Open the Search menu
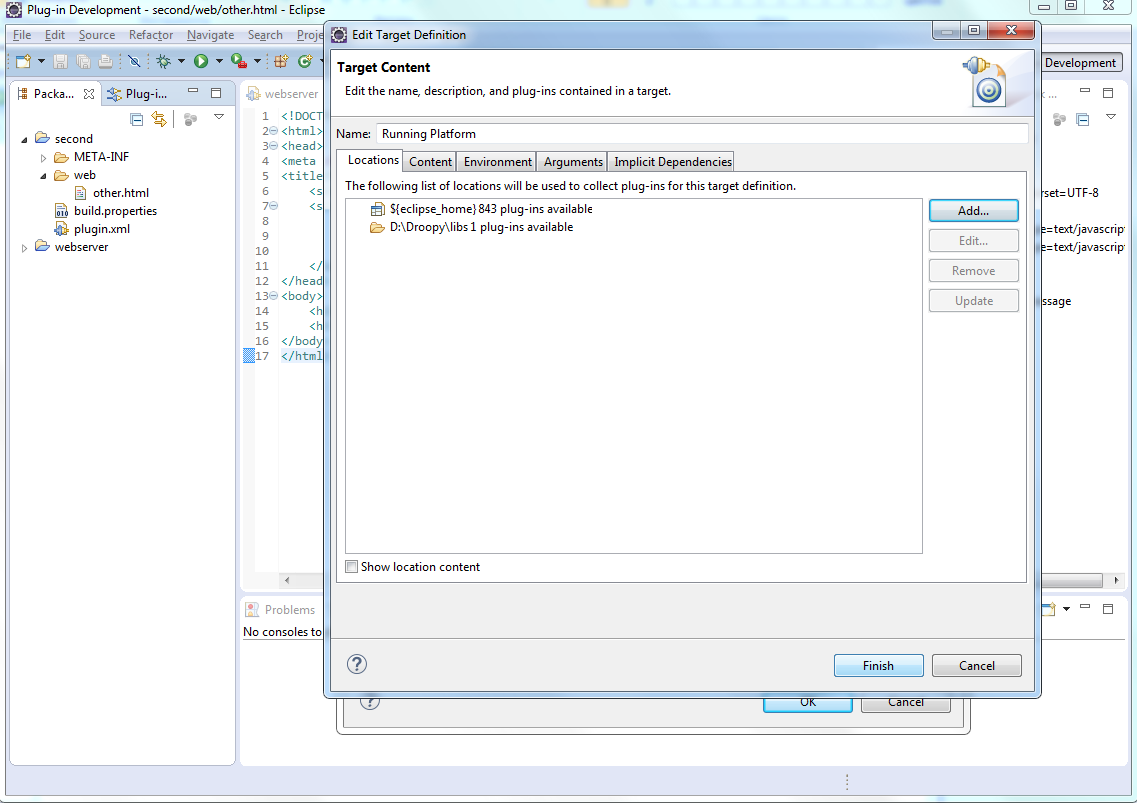The image size is (1137, 803). point(265,35)
